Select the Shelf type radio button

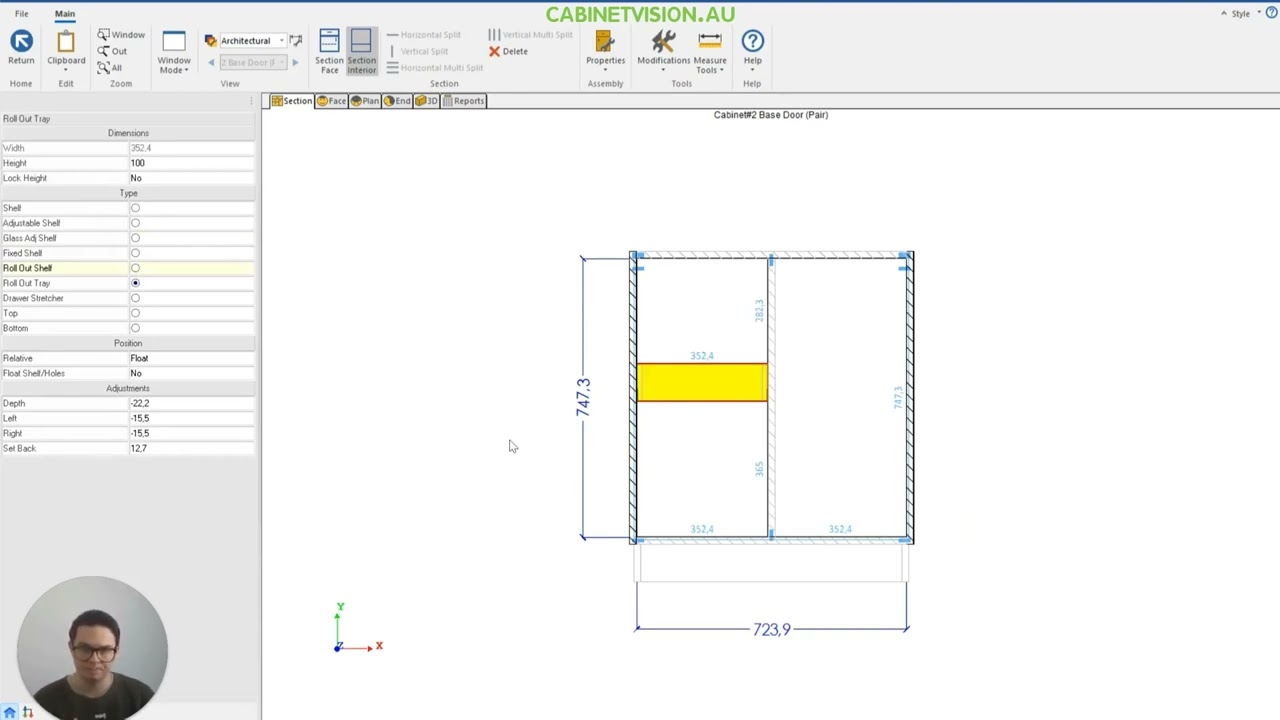pyautogui.click(x=135, y=208)
